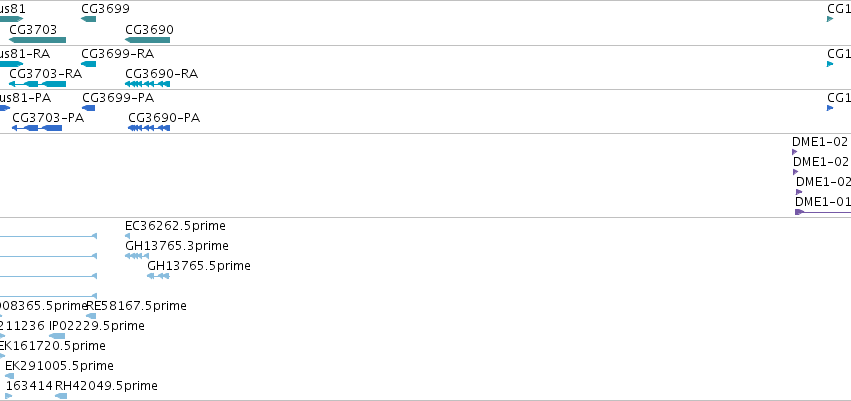Select the CG3690-RA transcript exon arrows
This screenshot has width=851, height=401.
pyautogui.click(x=148, y=84)
